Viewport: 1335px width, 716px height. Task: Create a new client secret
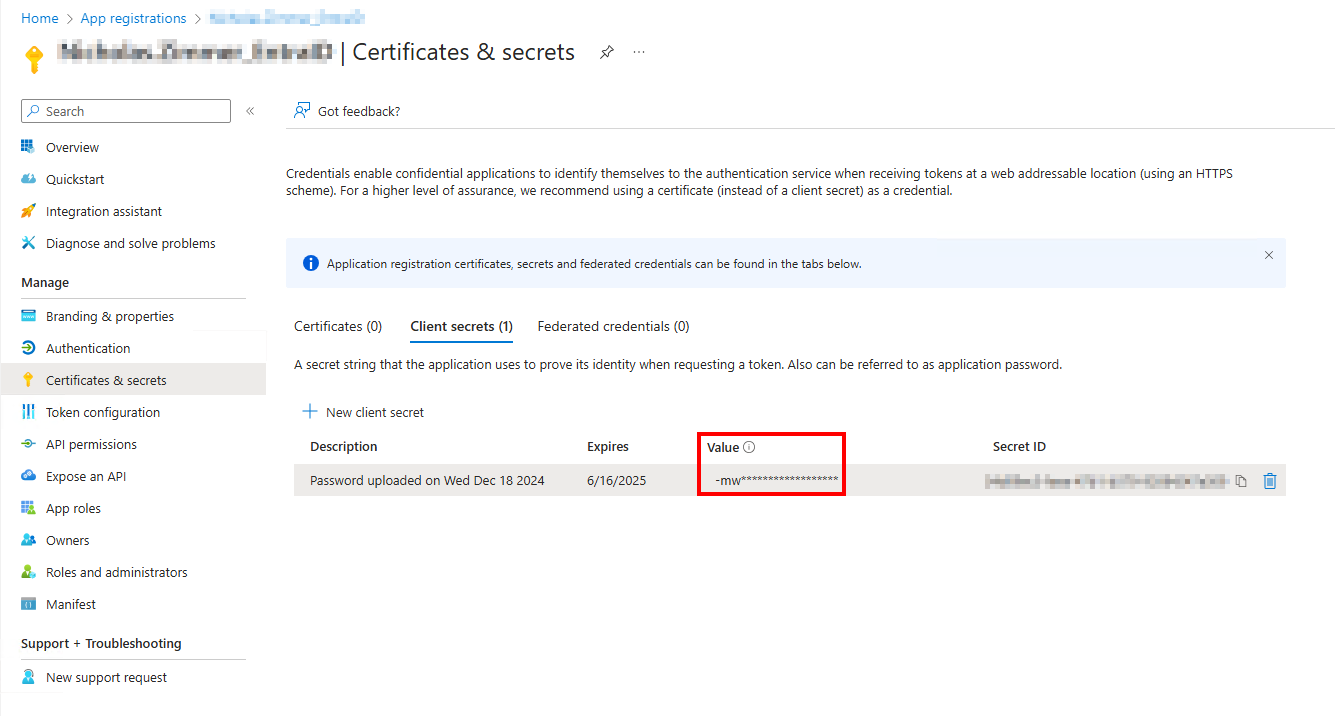click(x=363, y=411)
